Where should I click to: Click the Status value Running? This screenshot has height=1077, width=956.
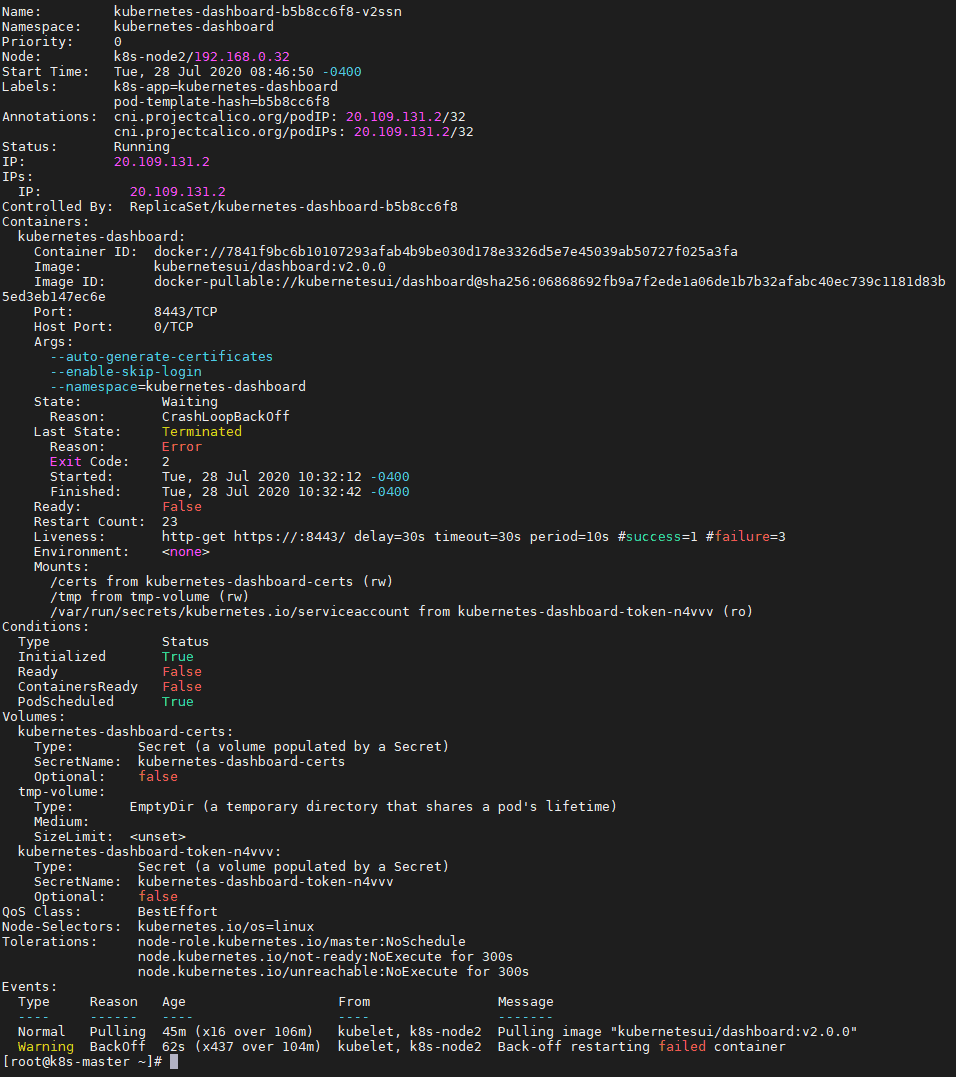(x=141, y=146)
